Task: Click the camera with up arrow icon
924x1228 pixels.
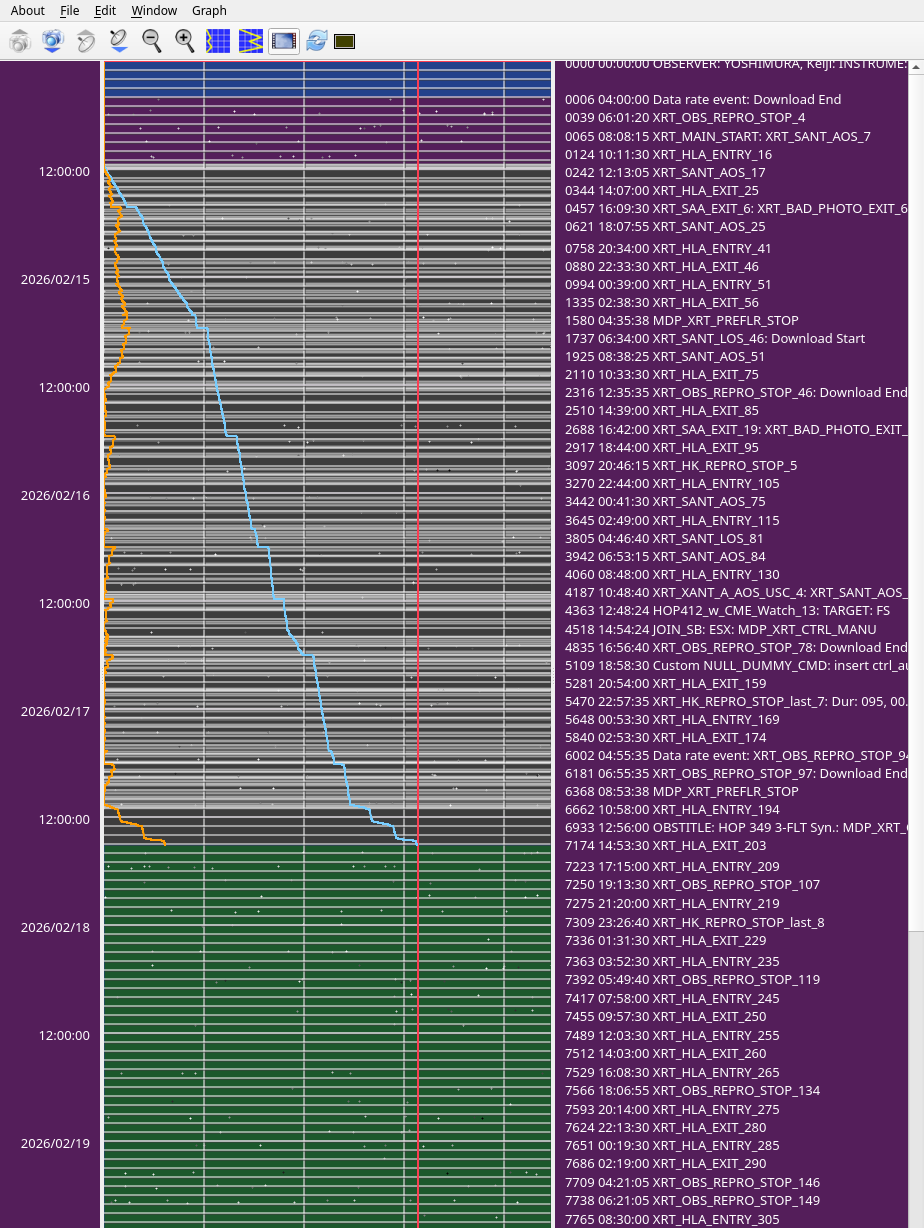Action: (20, 41)
